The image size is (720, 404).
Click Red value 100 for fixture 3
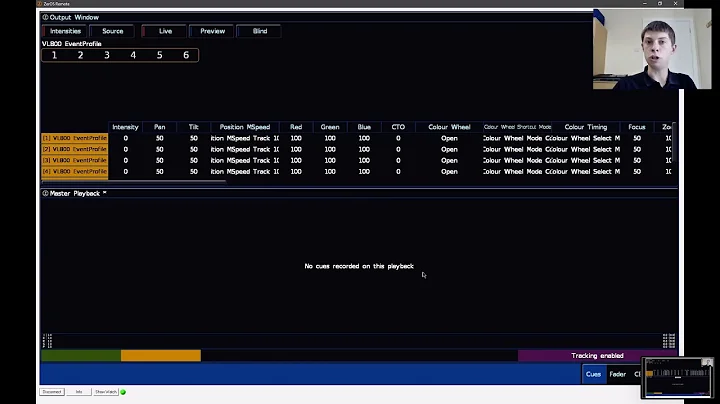[x=296, y=160]
